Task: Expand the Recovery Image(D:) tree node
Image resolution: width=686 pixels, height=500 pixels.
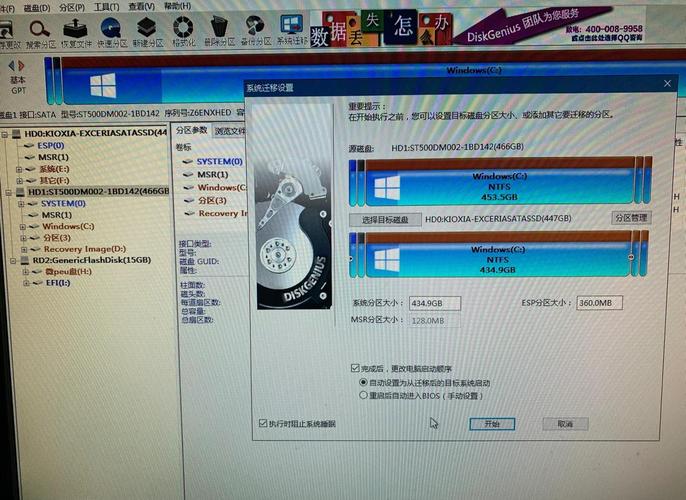Action: pos(24,250)
